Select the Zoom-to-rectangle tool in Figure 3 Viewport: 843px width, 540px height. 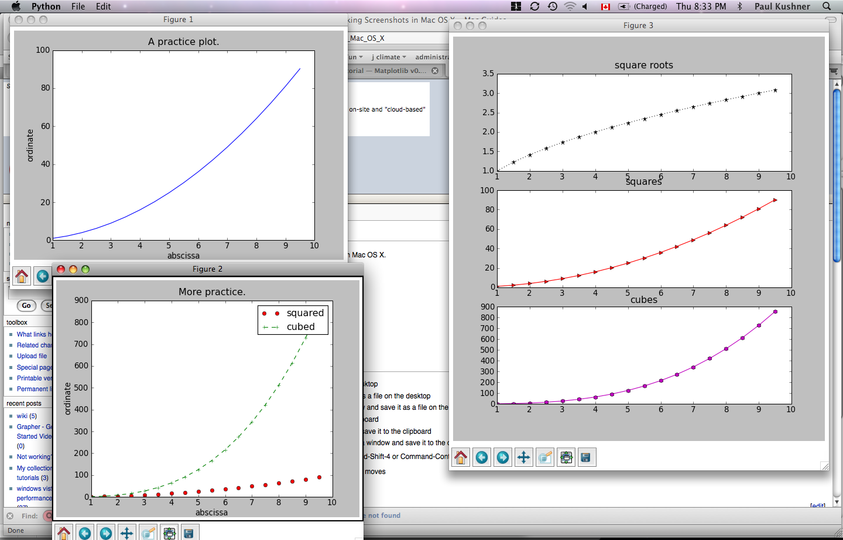point(545,457)
